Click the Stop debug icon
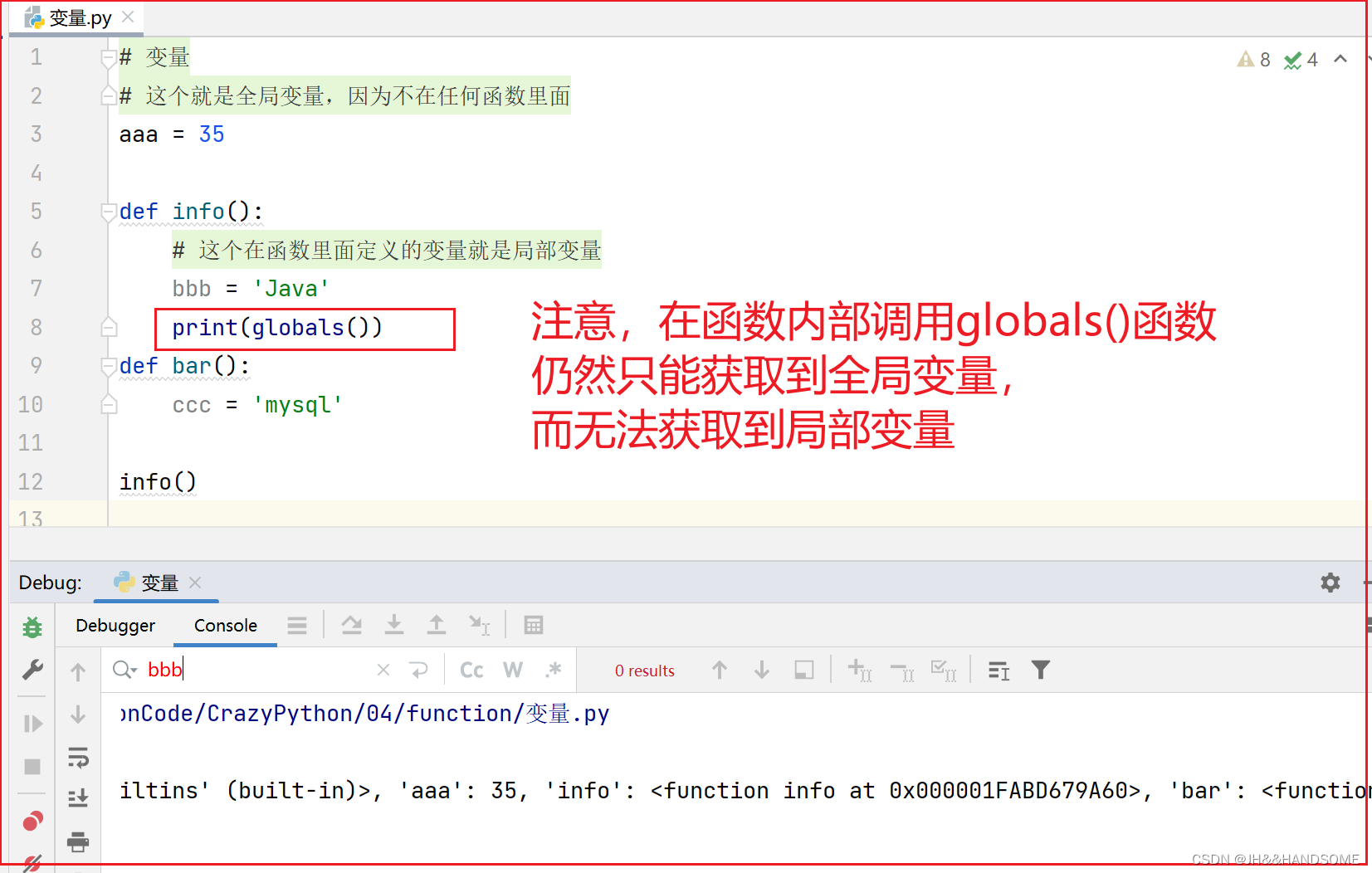 tap(32, 767)
